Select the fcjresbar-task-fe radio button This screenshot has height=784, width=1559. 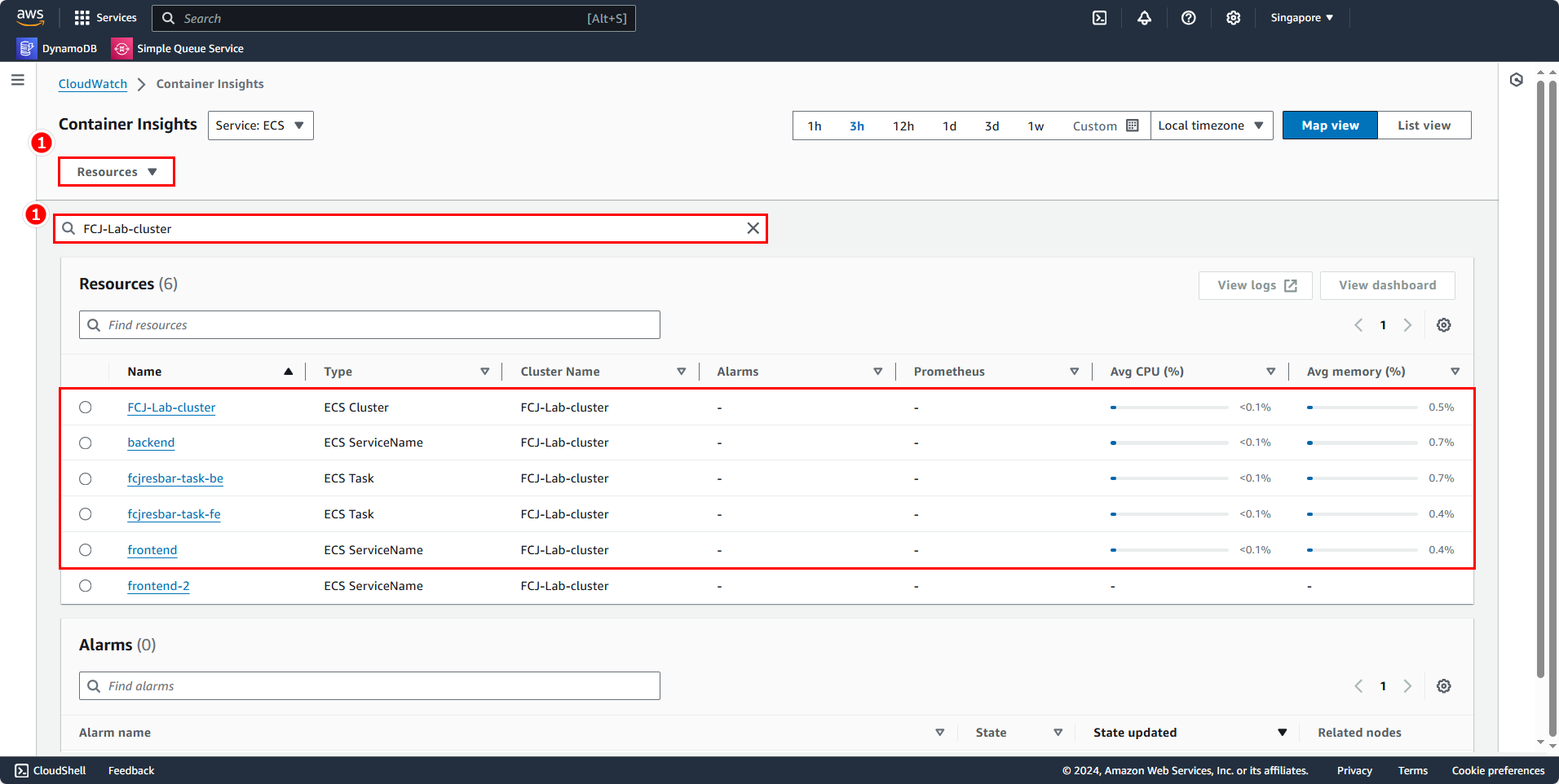86,514
